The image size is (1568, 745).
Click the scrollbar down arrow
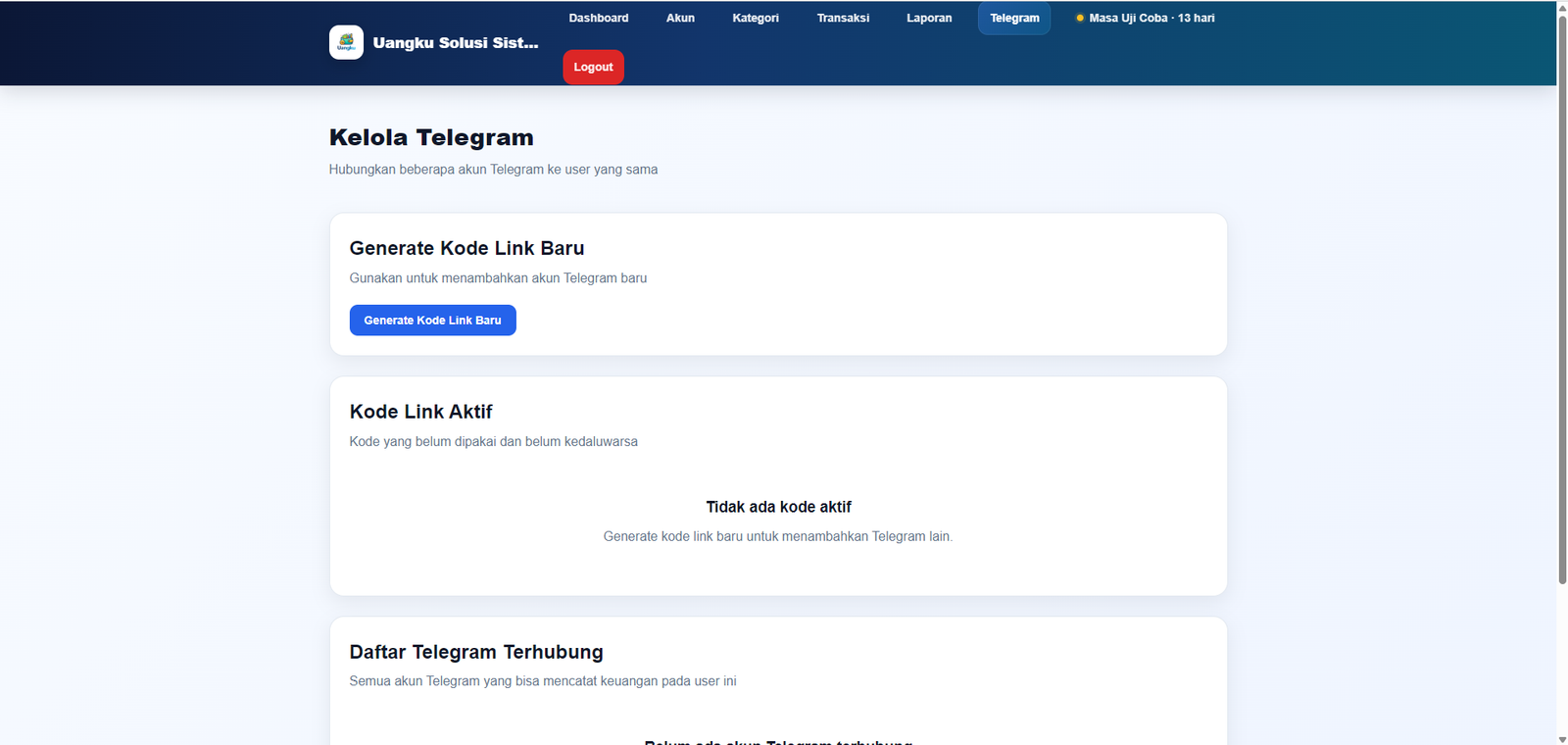(1562, 738)
